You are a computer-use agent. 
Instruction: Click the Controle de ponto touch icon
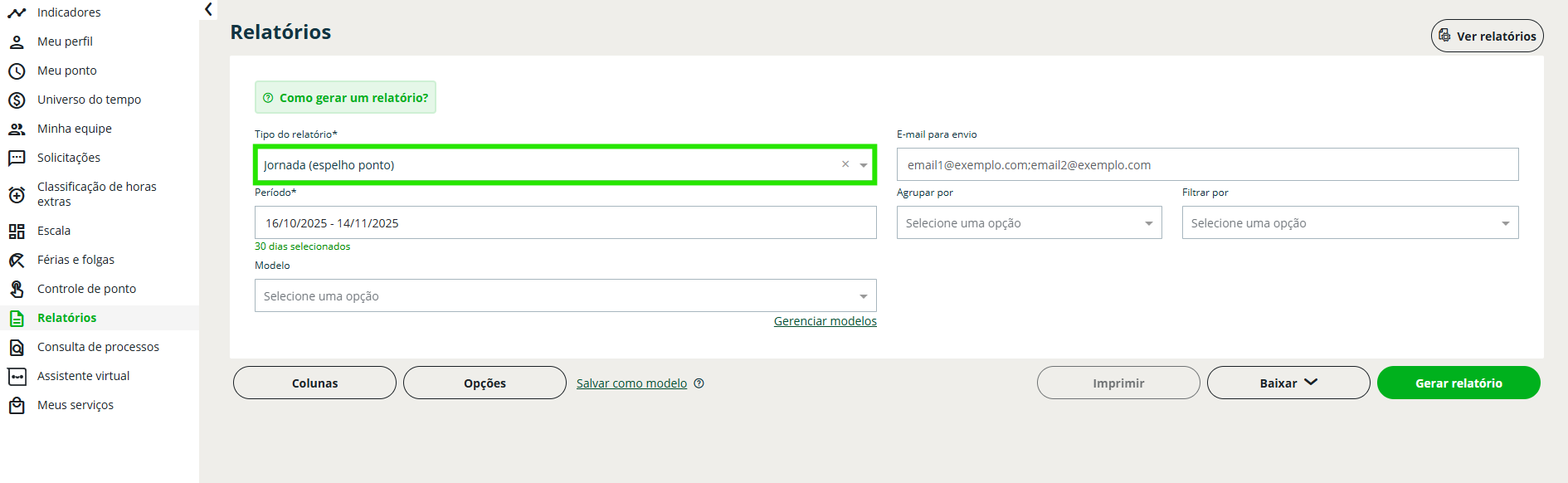17,290
